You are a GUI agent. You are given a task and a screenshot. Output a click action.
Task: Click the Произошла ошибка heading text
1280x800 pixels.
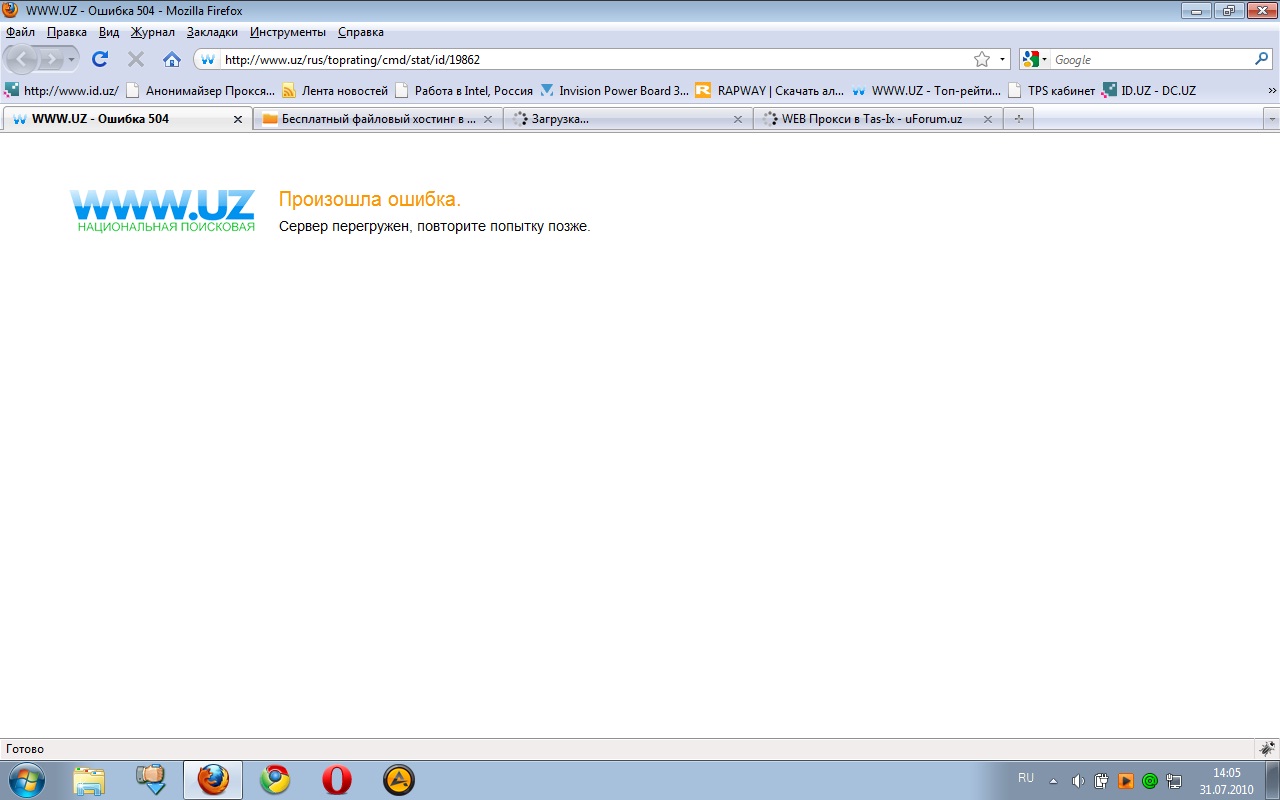coord(370,199)
